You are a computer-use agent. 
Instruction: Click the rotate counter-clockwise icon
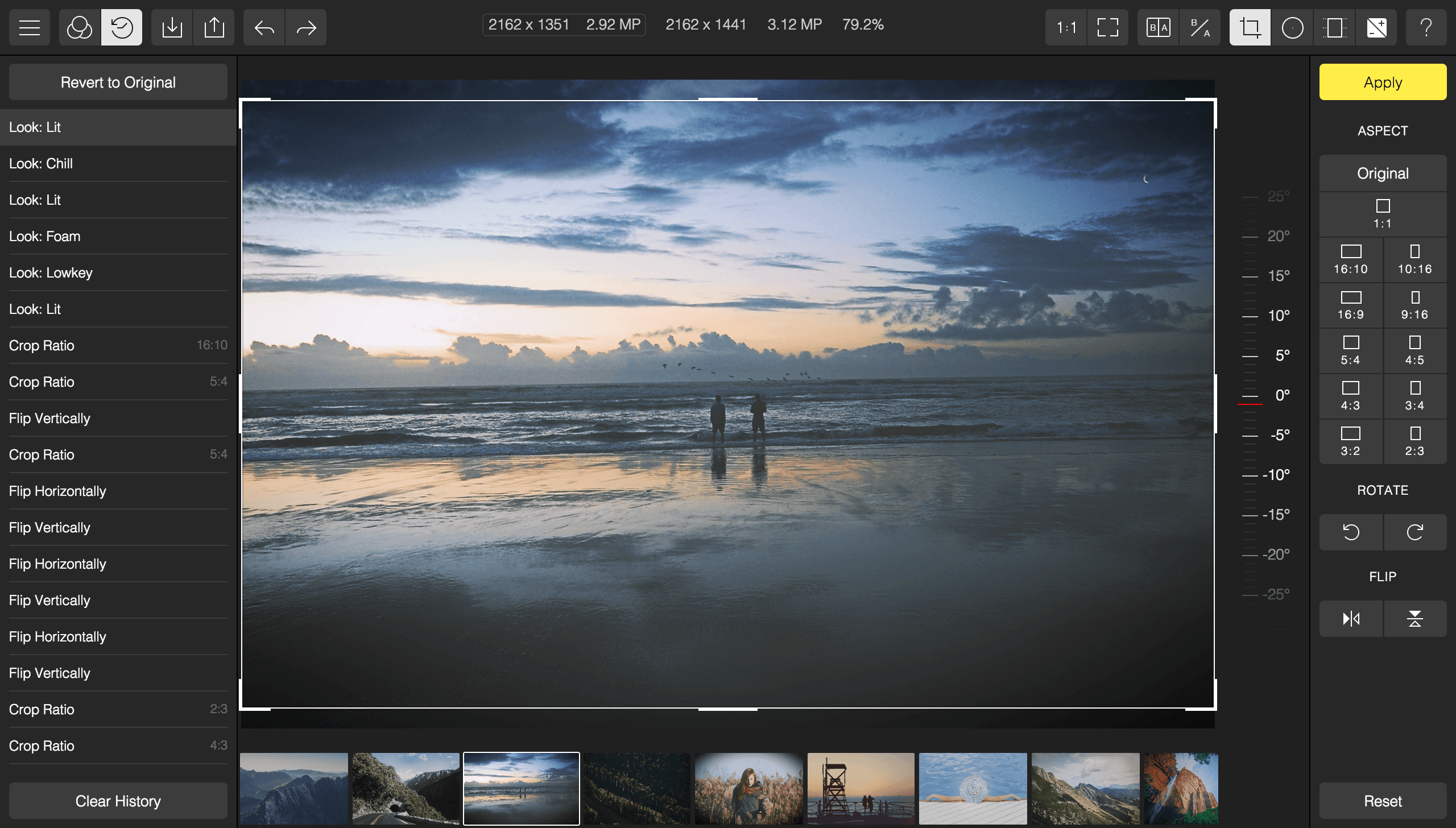(x=1351, y=531)
